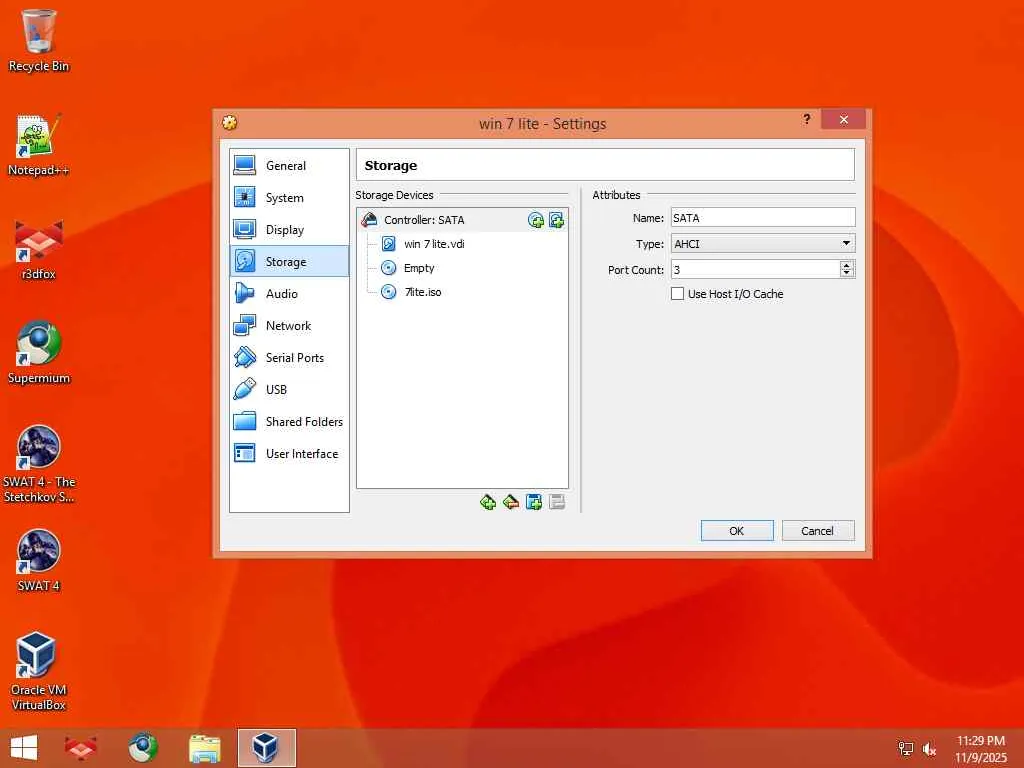Viewport: 1024px width, 768px height.
Task: Click add optical drive icon on SATA controller
Action: [536, 220]
